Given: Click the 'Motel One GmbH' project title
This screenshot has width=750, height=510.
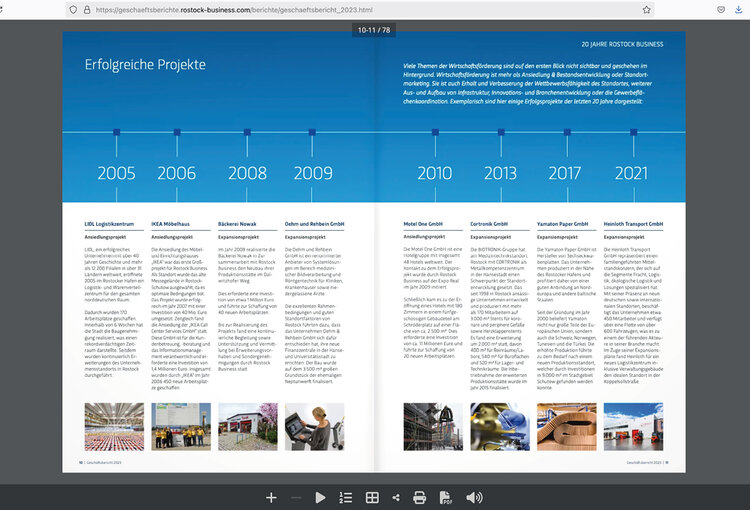Looking at the screenshot, I should click(423, 224).
